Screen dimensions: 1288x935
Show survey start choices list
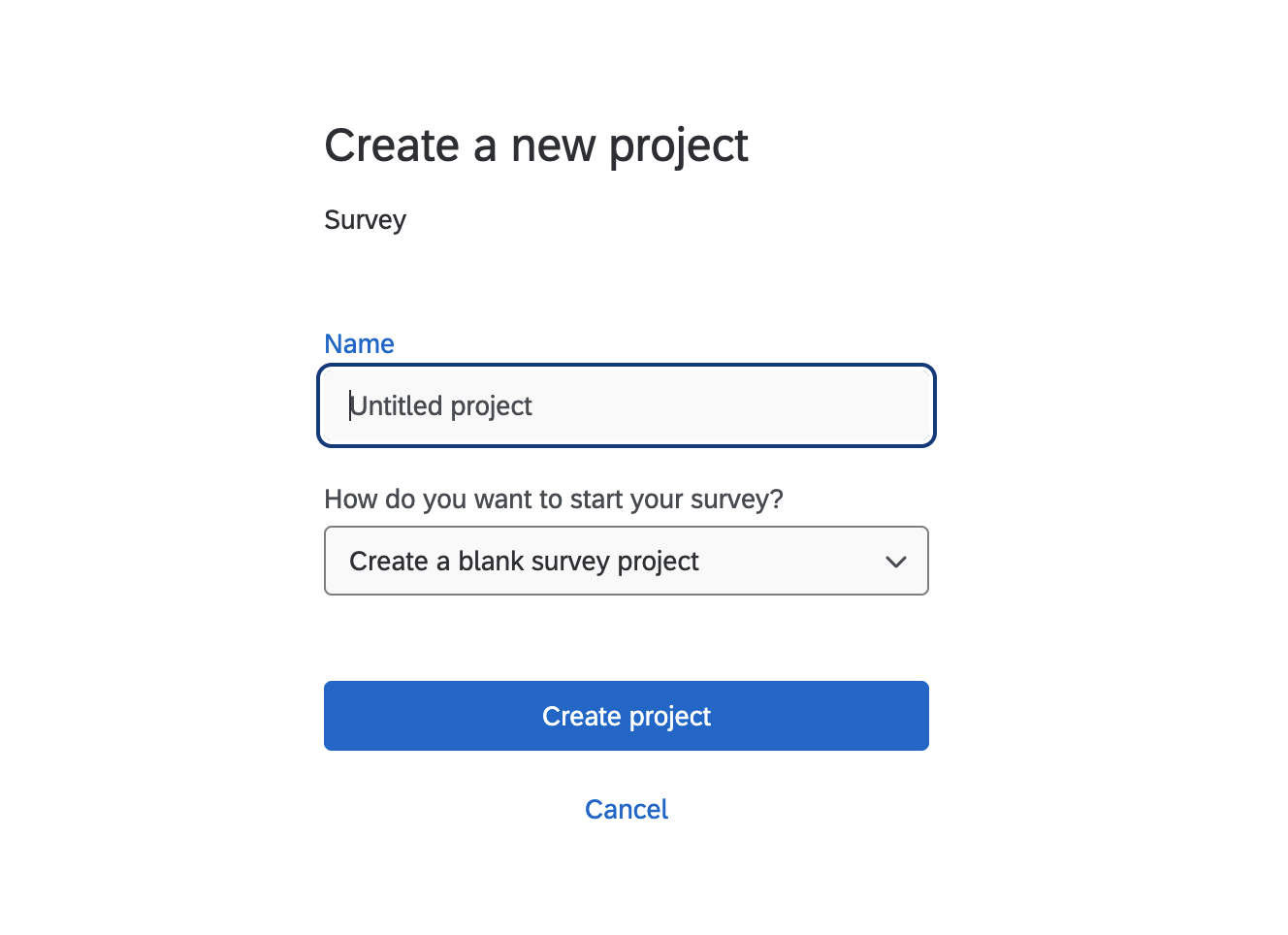tap(626, 561)
